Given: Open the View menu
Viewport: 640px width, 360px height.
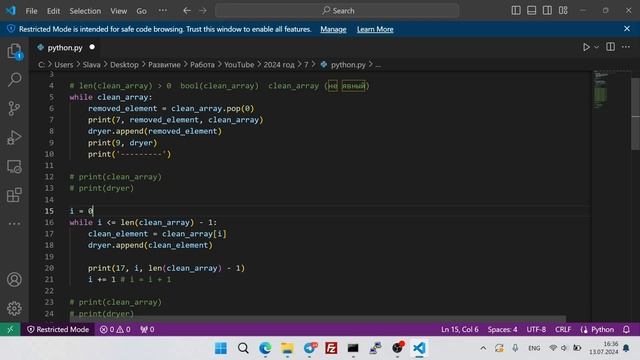Looking at the screenshot, I should 118,11.
